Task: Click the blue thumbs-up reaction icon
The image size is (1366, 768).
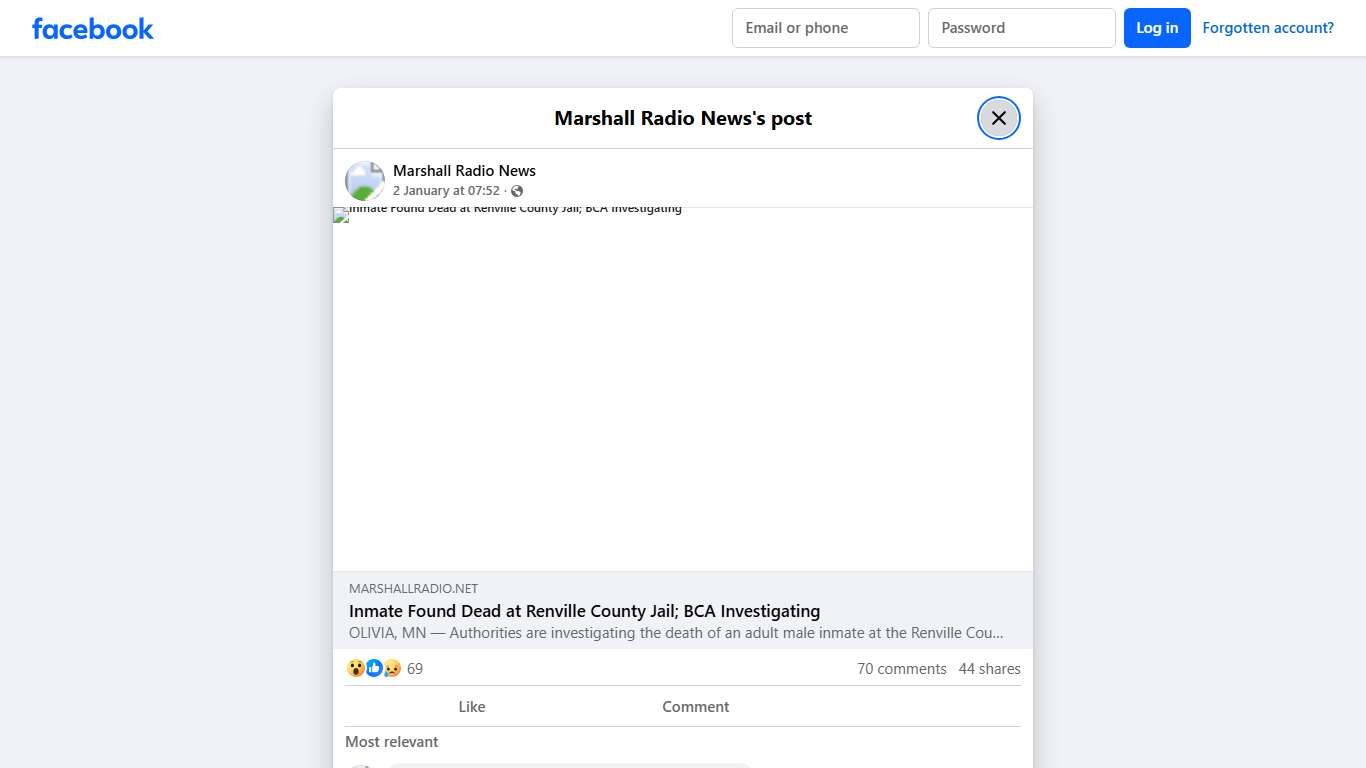Action: tap(374, 668)
